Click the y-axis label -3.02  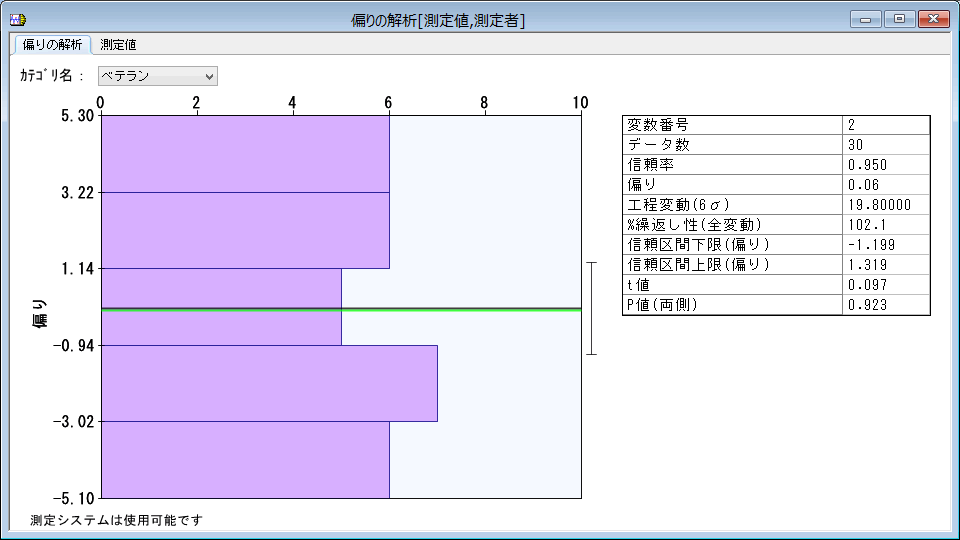pyautogui.click(x=73, y=422)
